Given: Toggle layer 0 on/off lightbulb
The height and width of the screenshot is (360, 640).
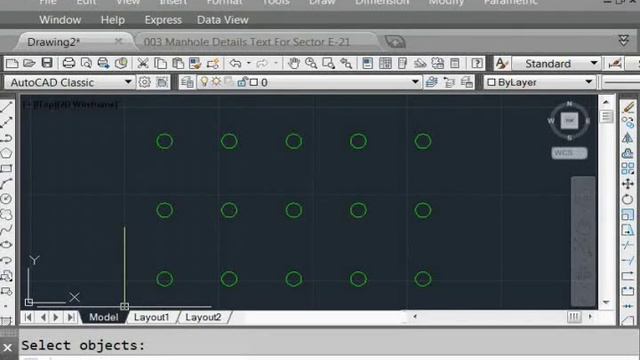Looking at the screenshot, I should [204, 82].
